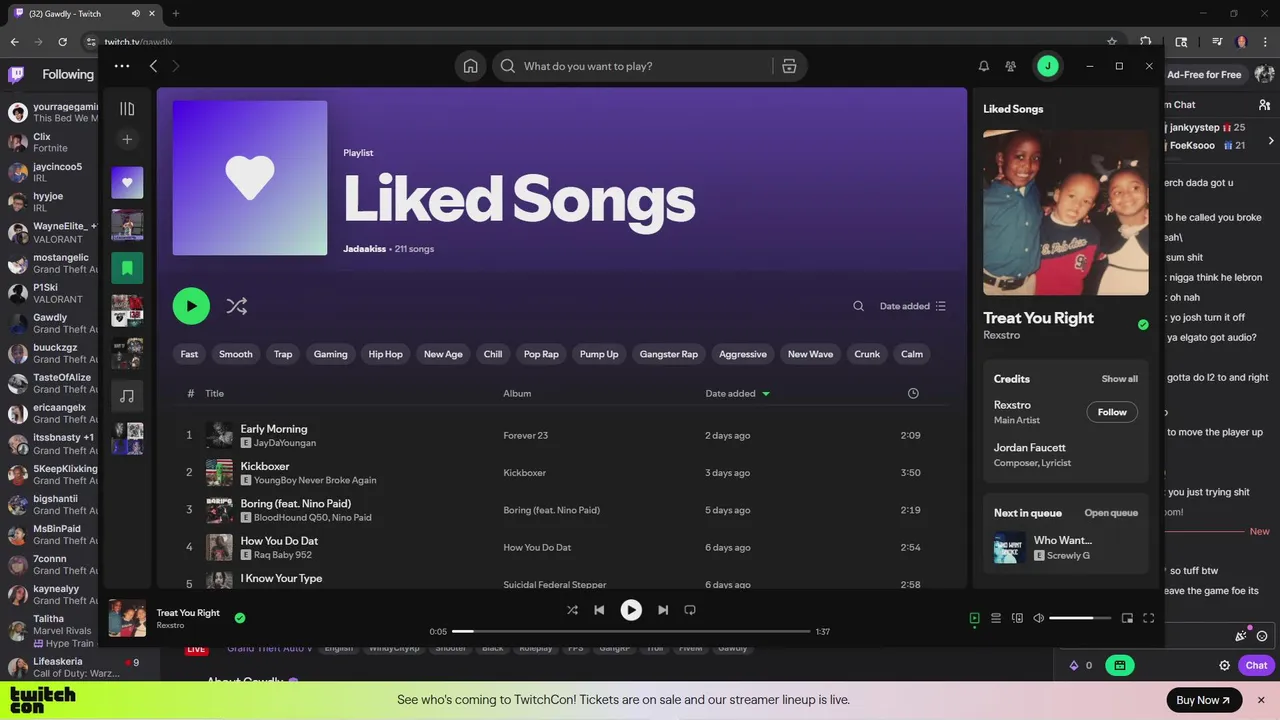
Task: Enter full screen mode icon
Action: 1149,618
